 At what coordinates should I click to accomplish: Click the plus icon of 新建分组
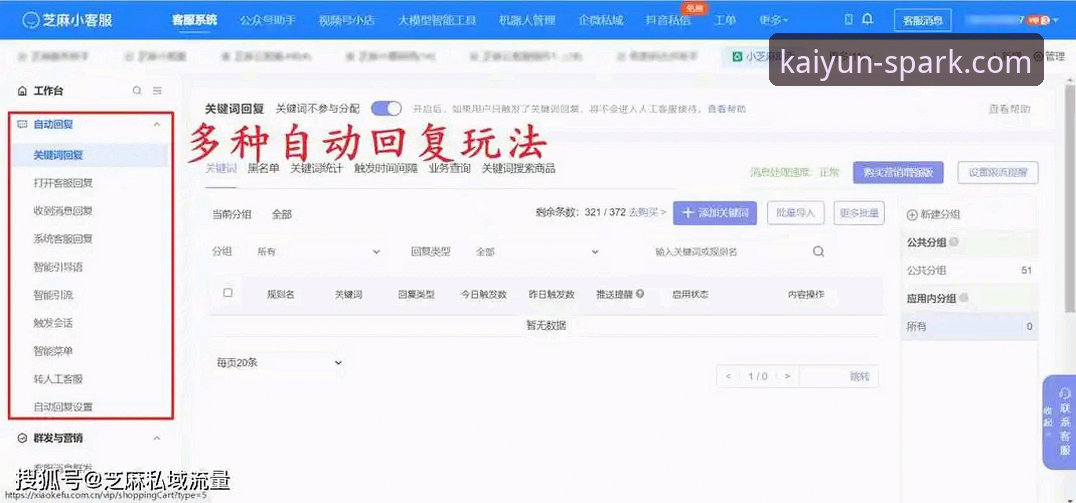pyautogui.click(x=912, y=215)
